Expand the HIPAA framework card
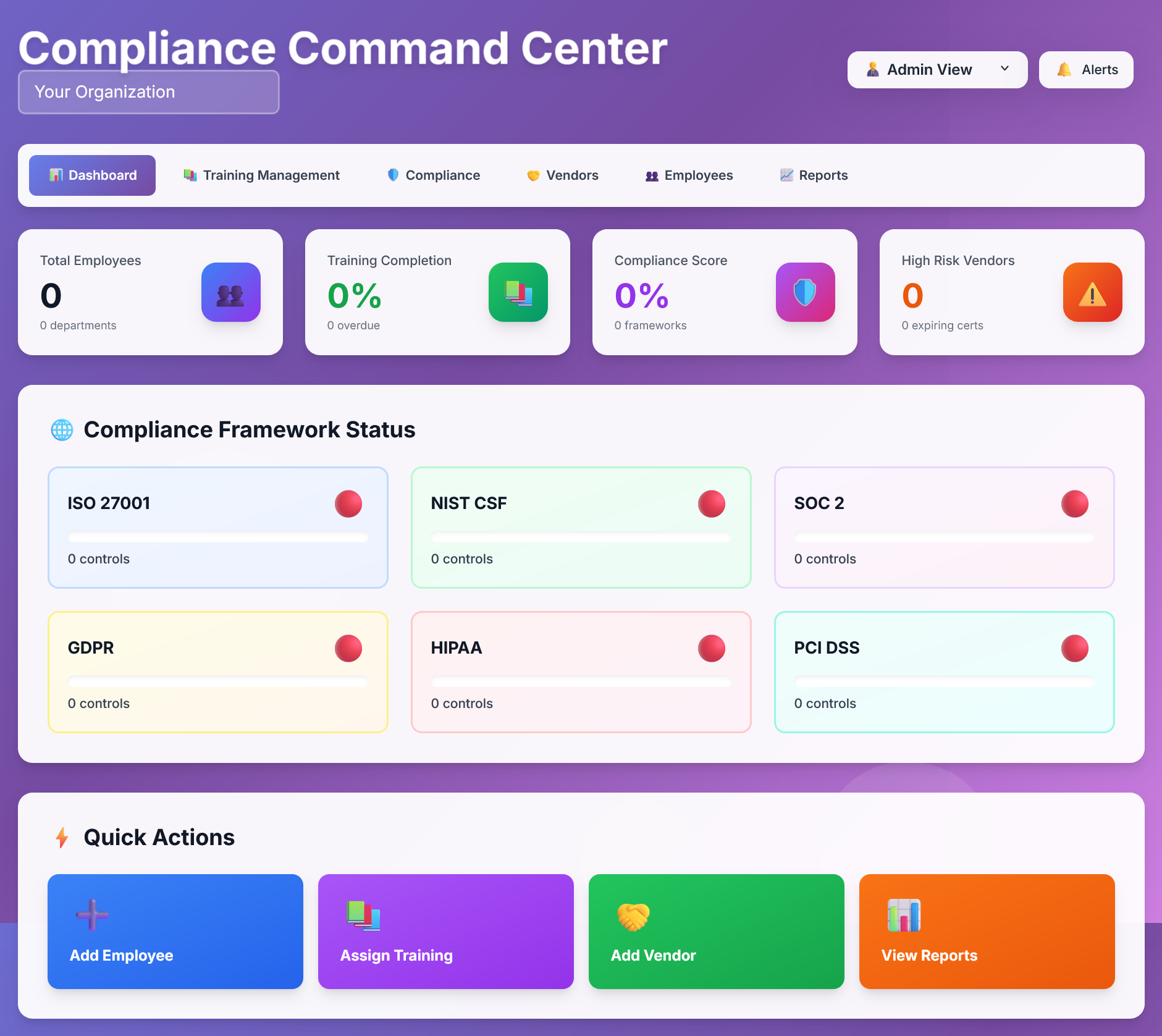1162x1036 pixels. [x=581, y=672]
